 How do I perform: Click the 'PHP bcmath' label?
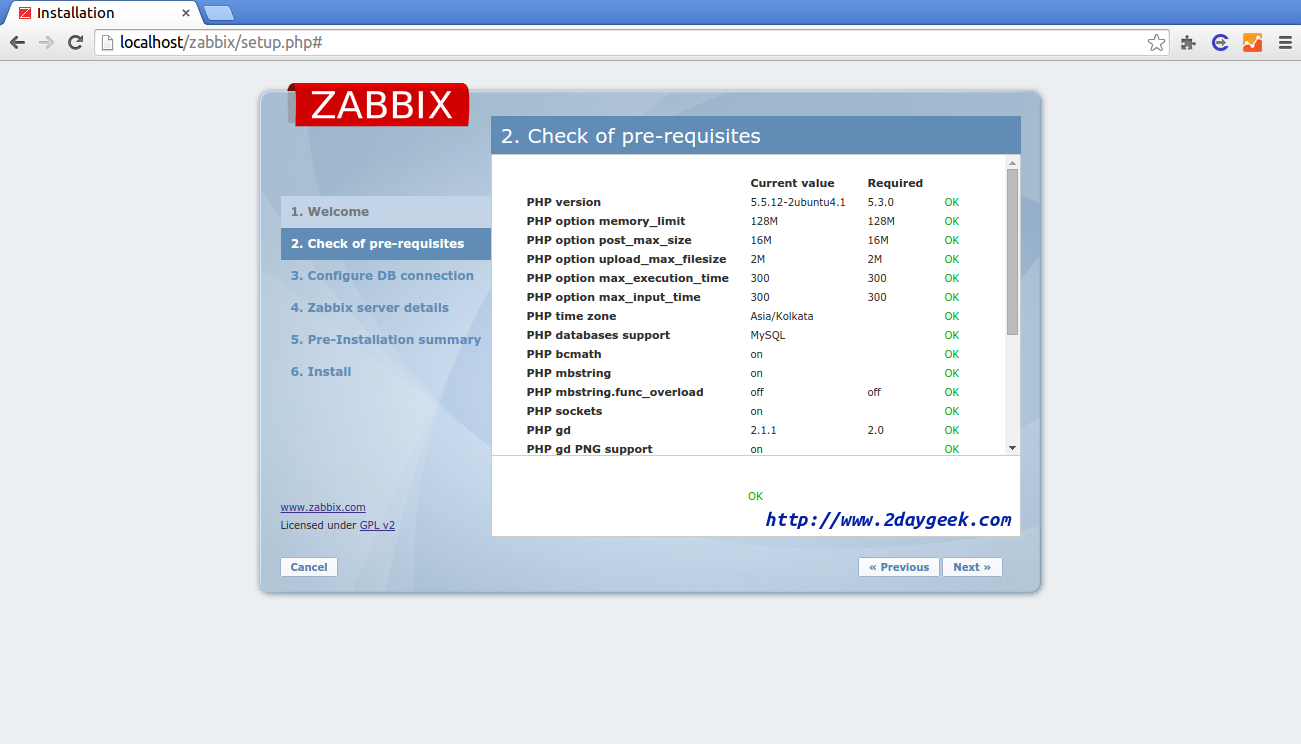pos(564,354)
